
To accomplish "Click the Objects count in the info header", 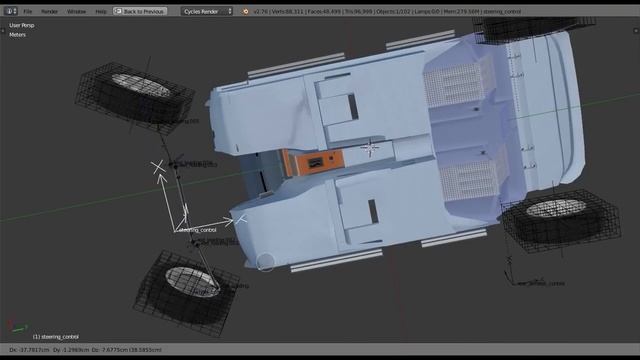I will coord(393,11).
